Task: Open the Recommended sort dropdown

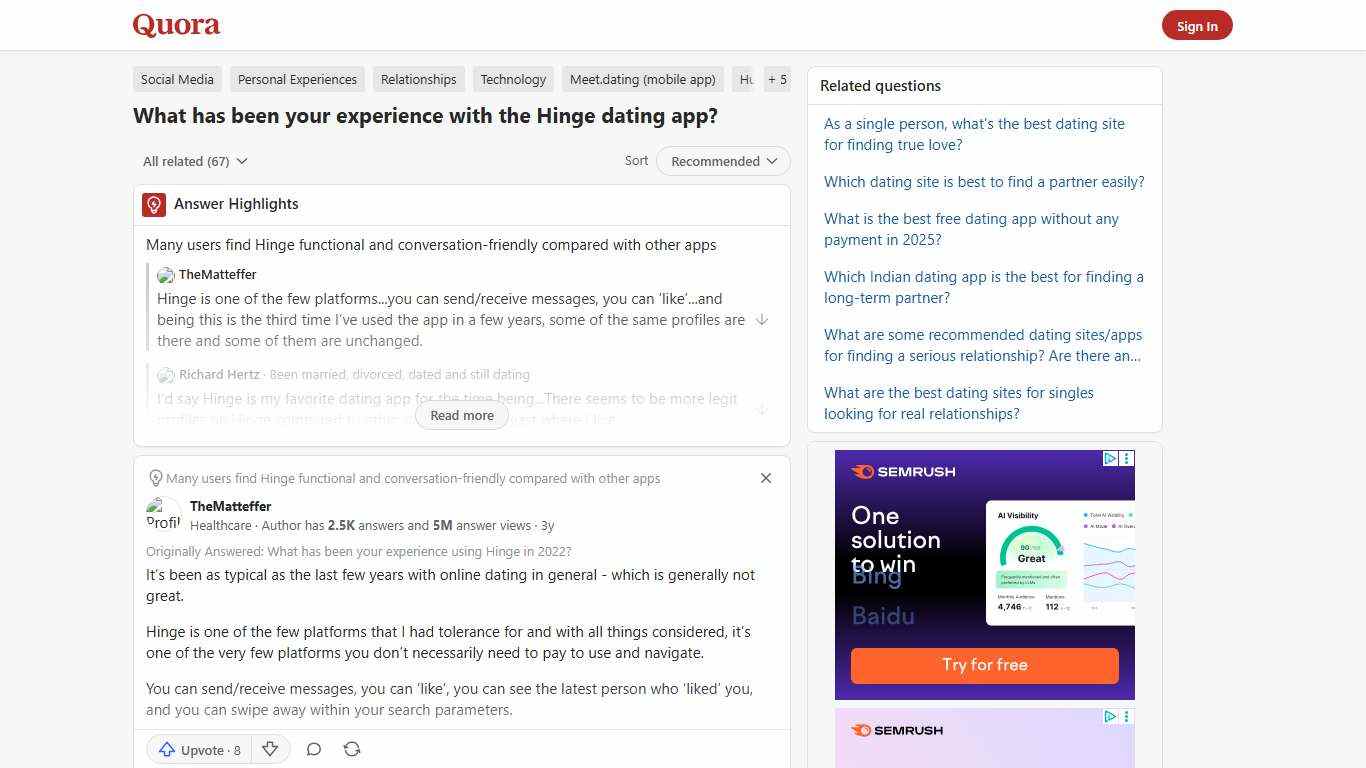Action: pyautogui.click(x=722, y=161)
